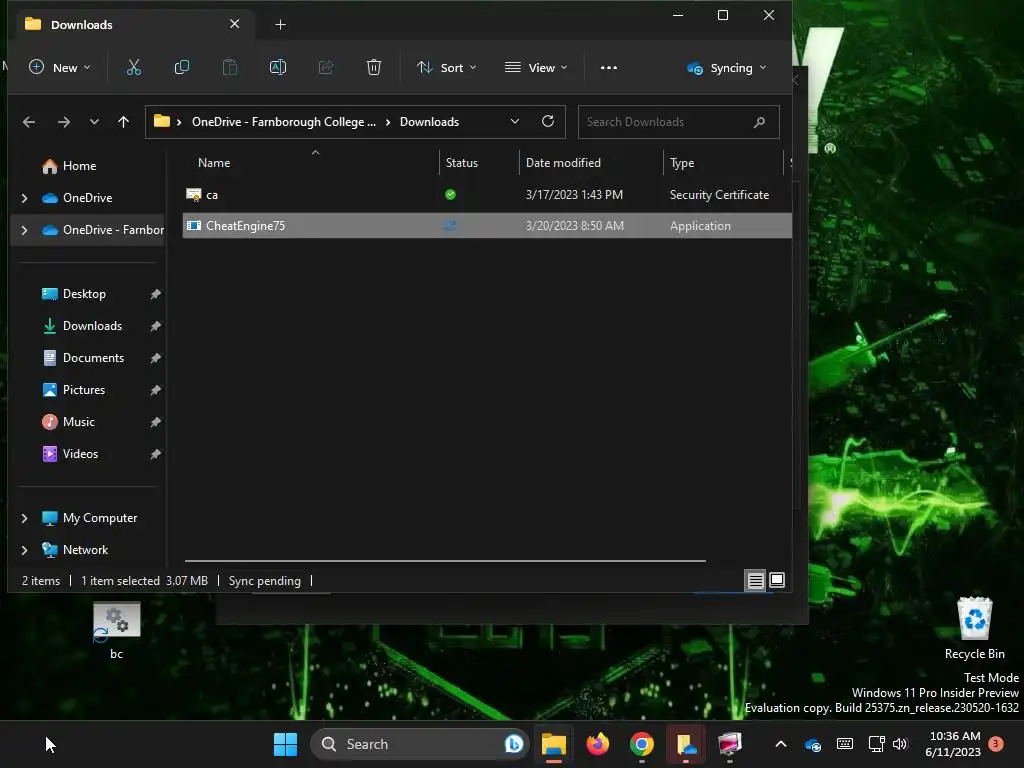
Task: Expand the Network tree node
Action: 24,550
